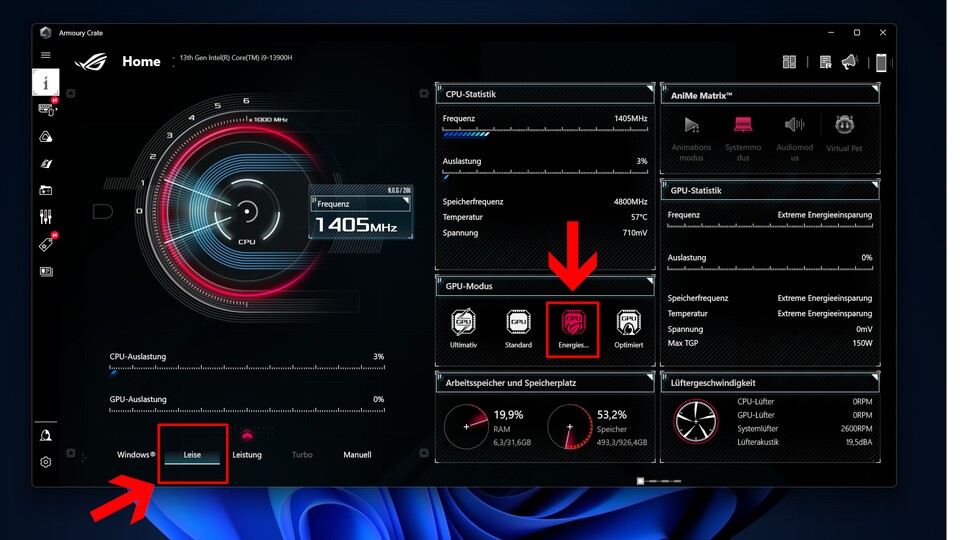Open the Game Library icon in sidebar
The image size is (960, 540).
tap(45, 190)
